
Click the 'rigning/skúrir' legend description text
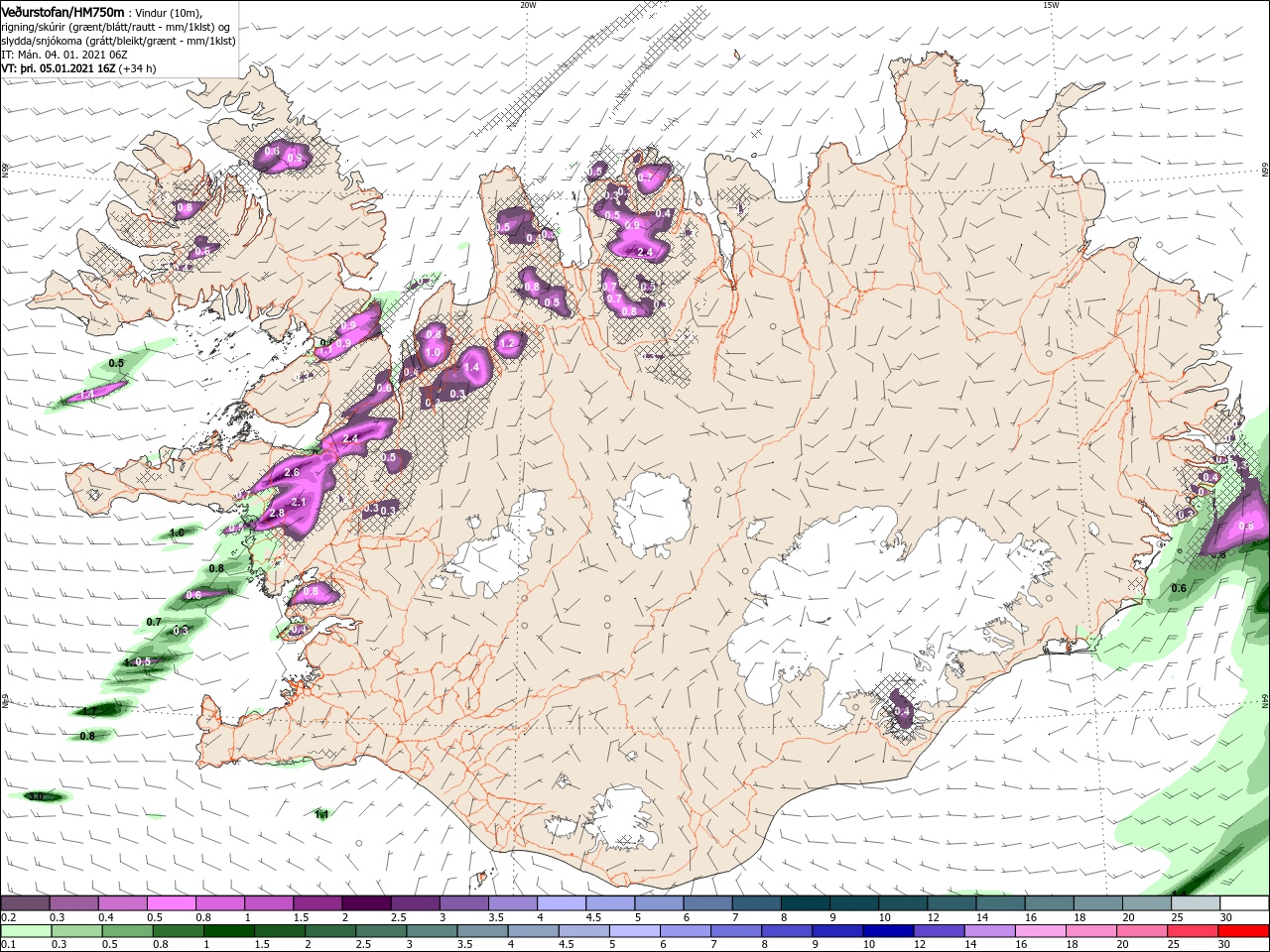[35, 26]
